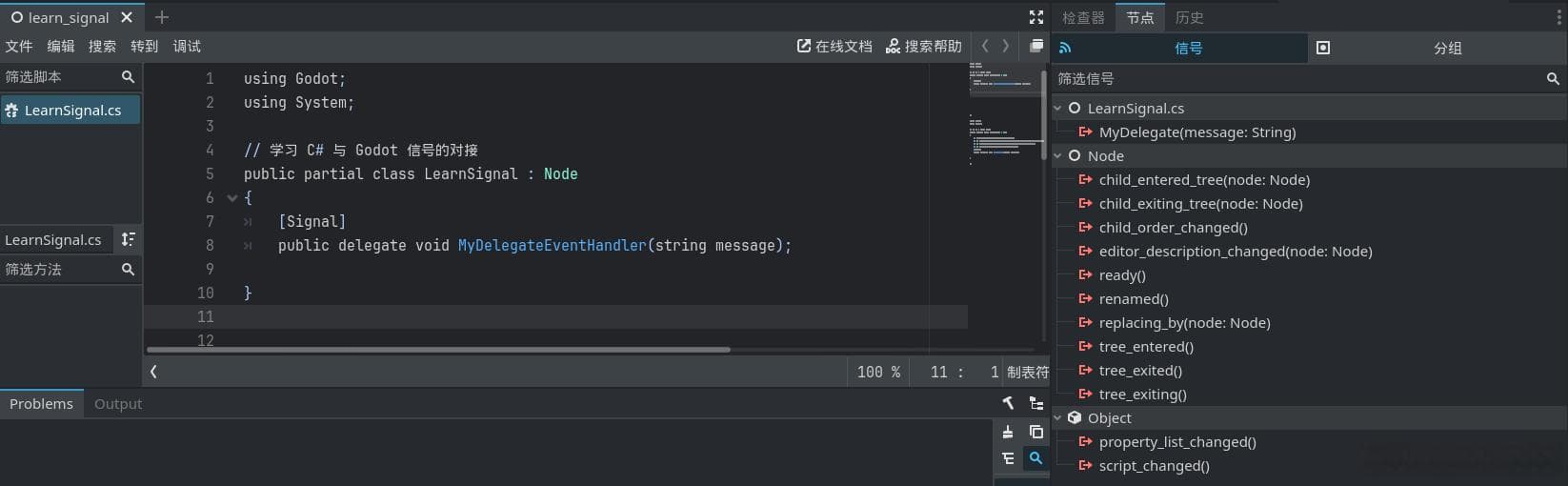Screen dimensions: 1568x486
Task: Select replacing_by(node: Node) signal
Action: [x=1184, y=323]
